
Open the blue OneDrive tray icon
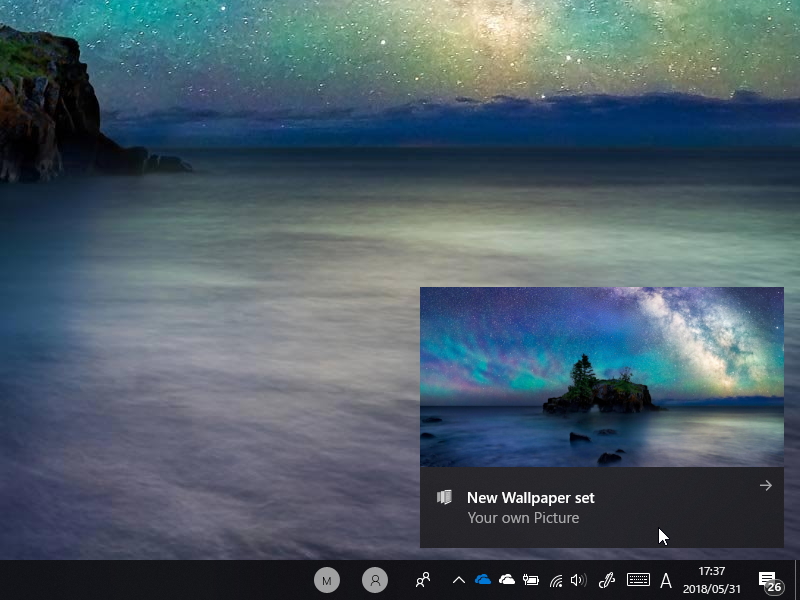pyautogui.click(x=482, y=580)
